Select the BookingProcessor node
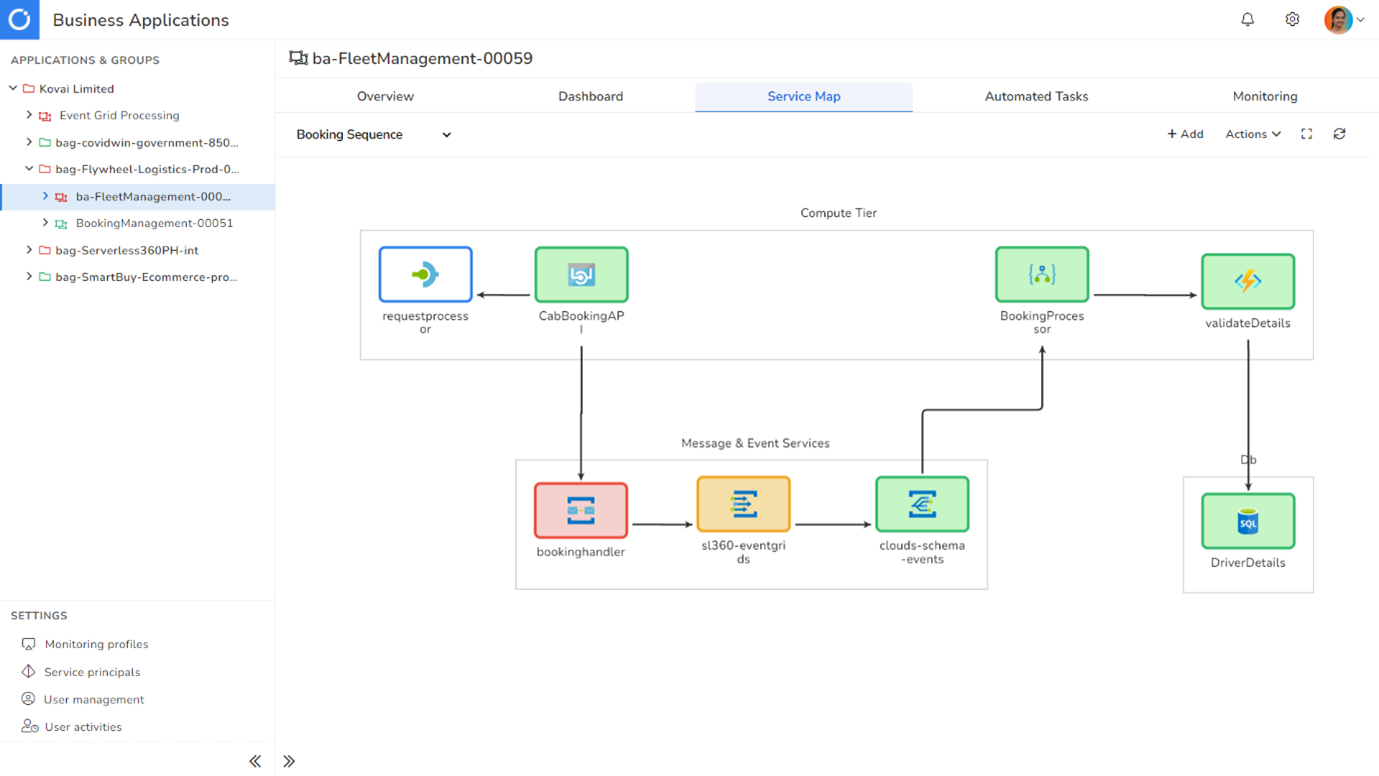Image resolution: width=1379 pixels, height=776 pixels. tap(1042, 274)
